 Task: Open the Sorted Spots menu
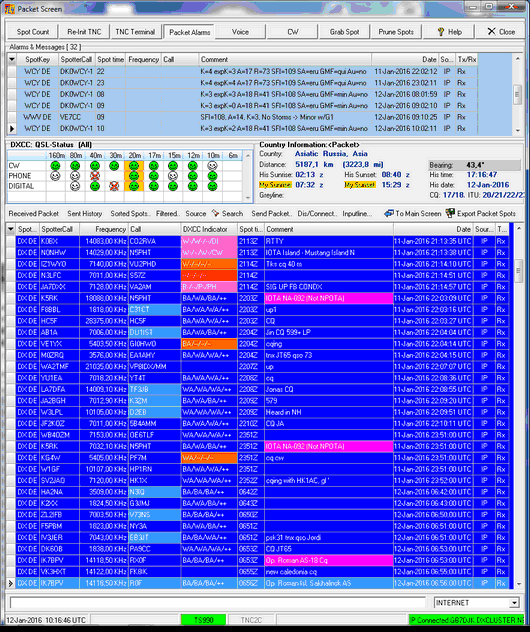point(130,214)
